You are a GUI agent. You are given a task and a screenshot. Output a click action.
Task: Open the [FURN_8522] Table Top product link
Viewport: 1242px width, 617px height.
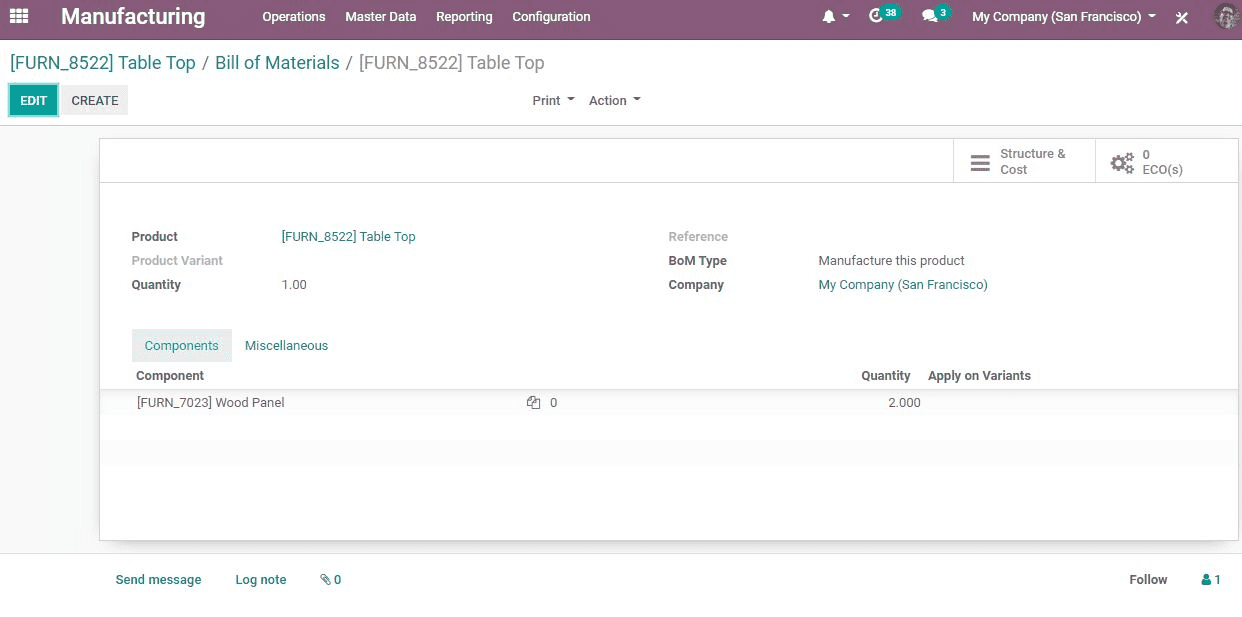(348, 237)
